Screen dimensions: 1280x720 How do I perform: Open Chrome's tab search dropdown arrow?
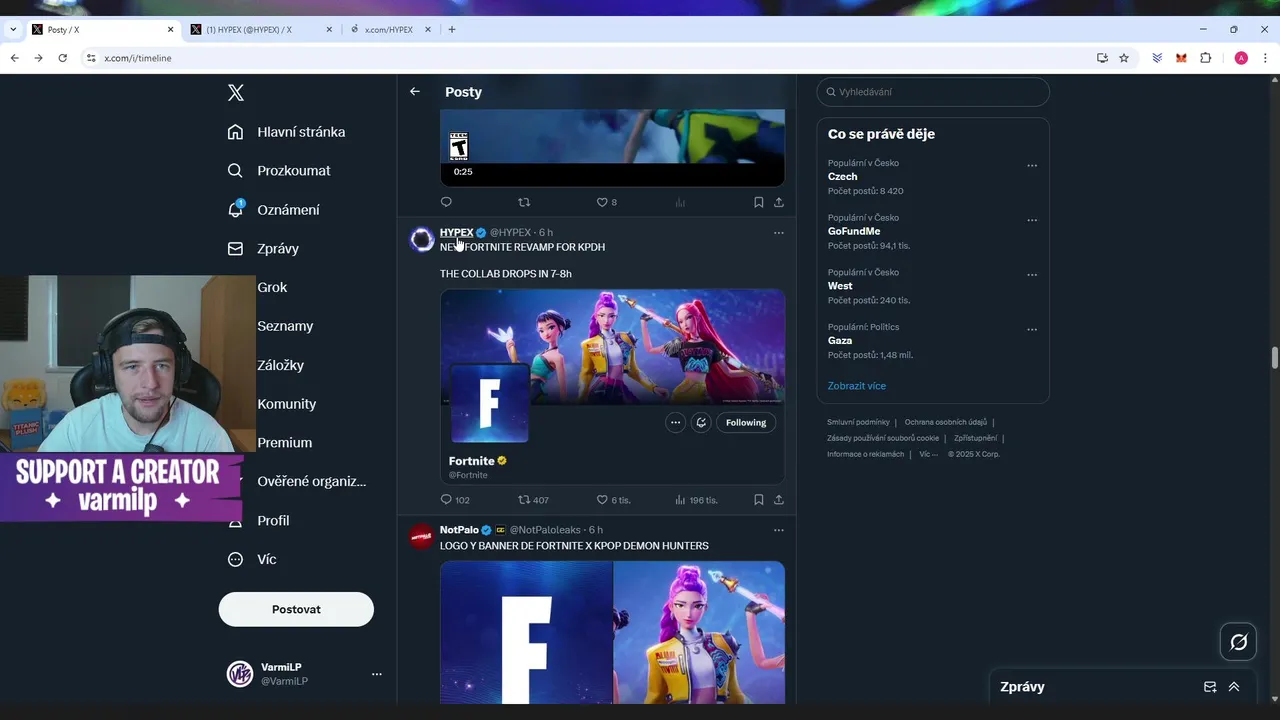(x=13, y=29)
